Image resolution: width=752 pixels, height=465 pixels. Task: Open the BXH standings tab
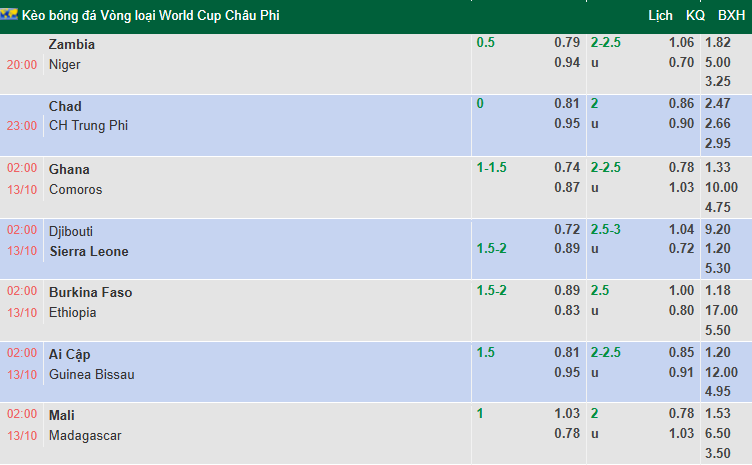pos(731,16)
